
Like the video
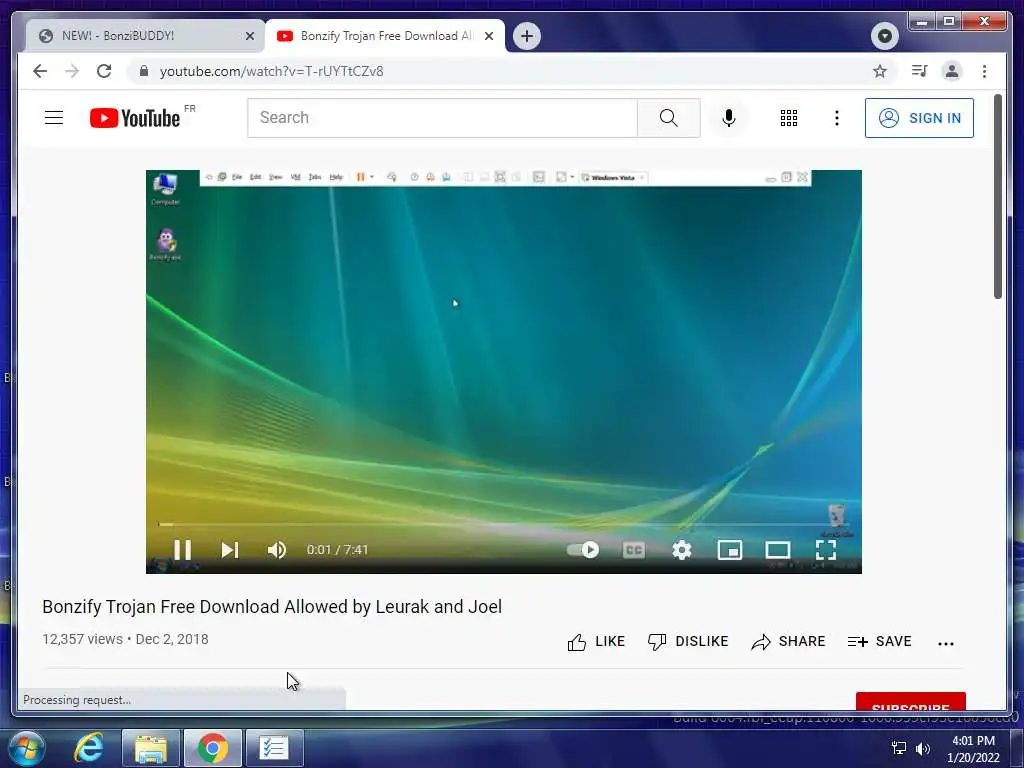596,641
